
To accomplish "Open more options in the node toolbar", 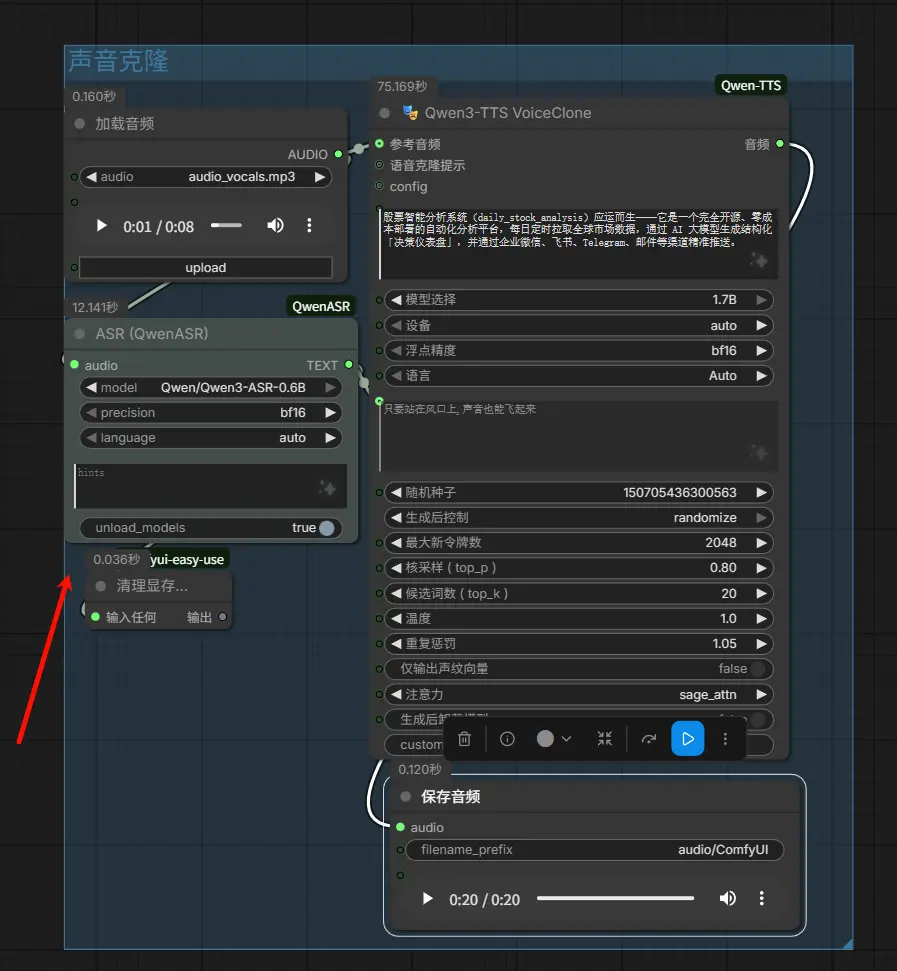I will click(x=726, y=739).
